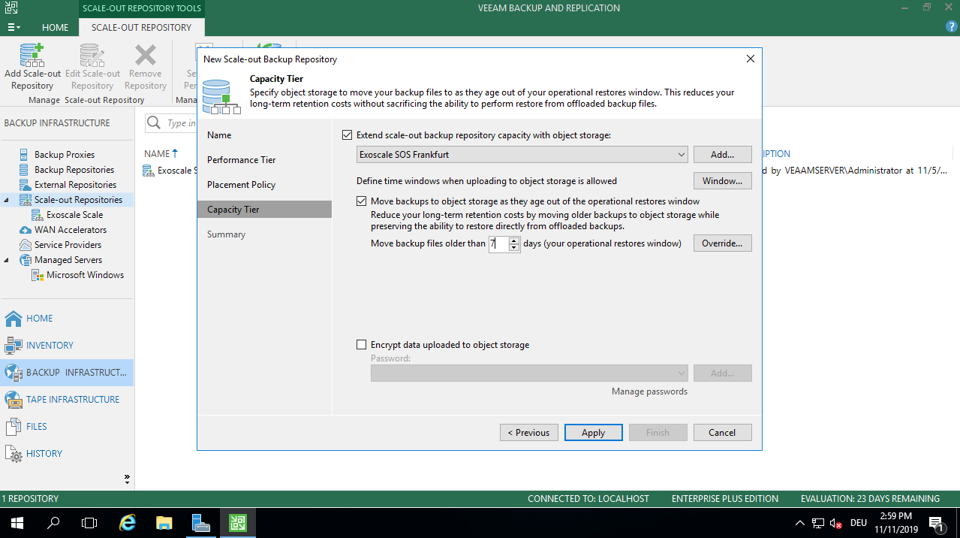Image resolution: width=960 pixels, height=538 pixels.
Task: Collapse the Scale-out Repositories tree node
Action: click(x=8, y=200)
